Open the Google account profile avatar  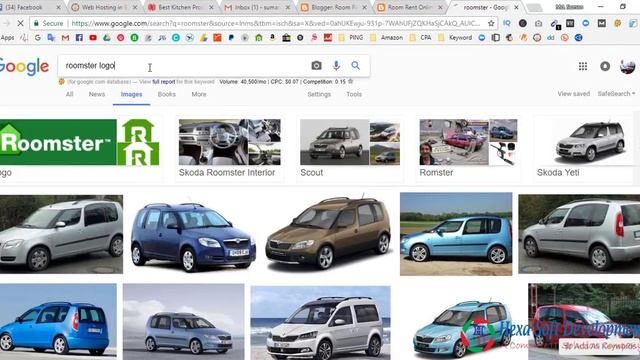point(627,66)
